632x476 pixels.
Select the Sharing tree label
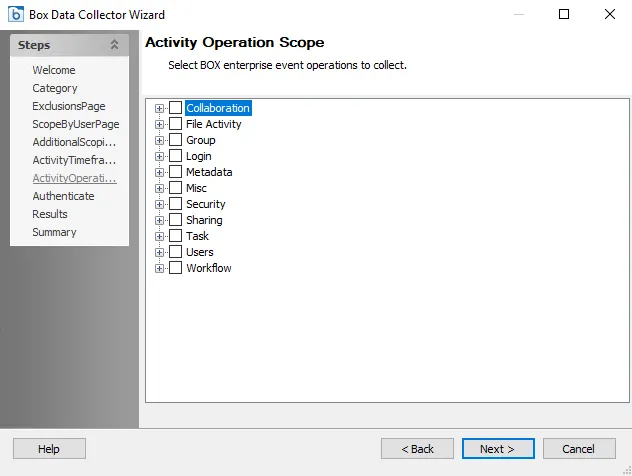point(204,220)
